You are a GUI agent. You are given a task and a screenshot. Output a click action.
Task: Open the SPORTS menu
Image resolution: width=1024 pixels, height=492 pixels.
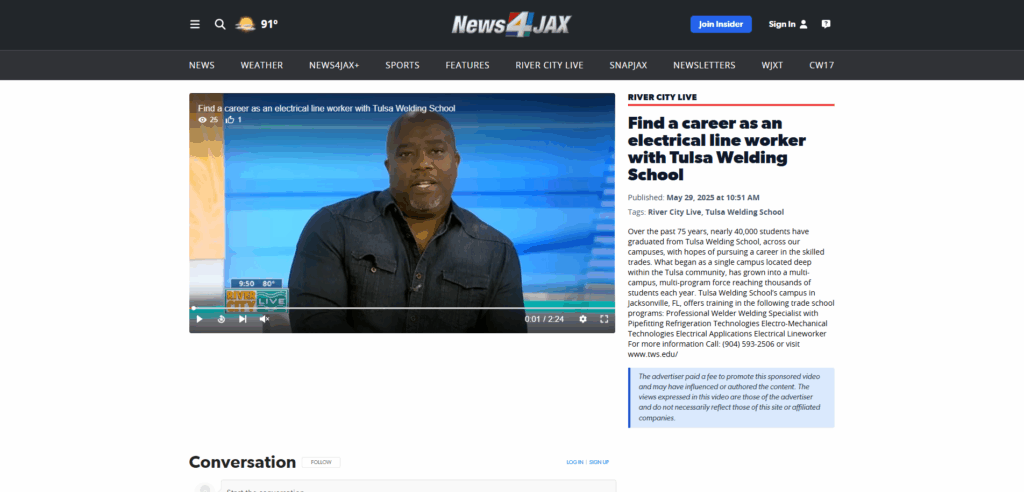click(402, 65)
